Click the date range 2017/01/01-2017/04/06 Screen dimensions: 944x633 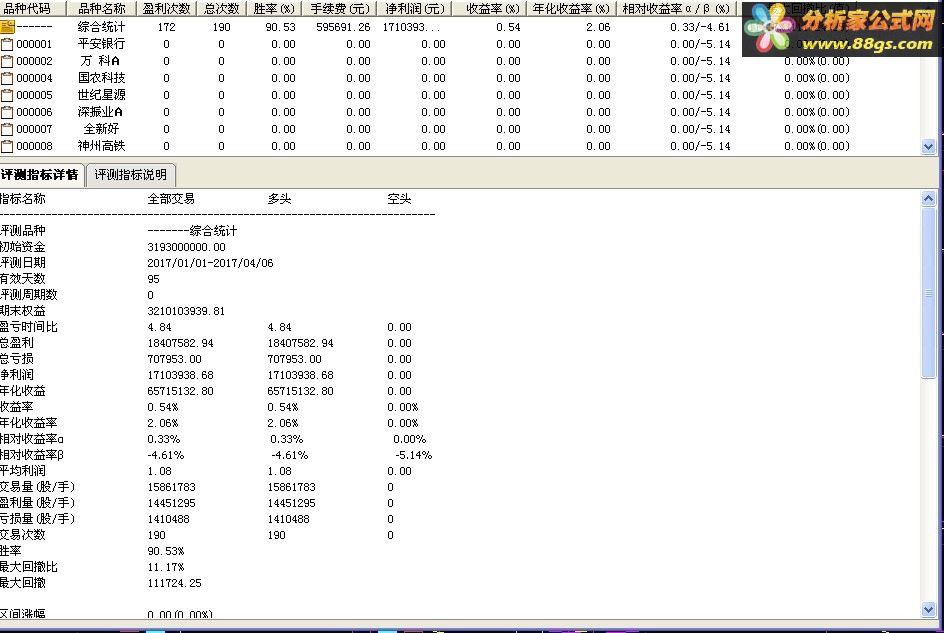[x=210, y=263]
